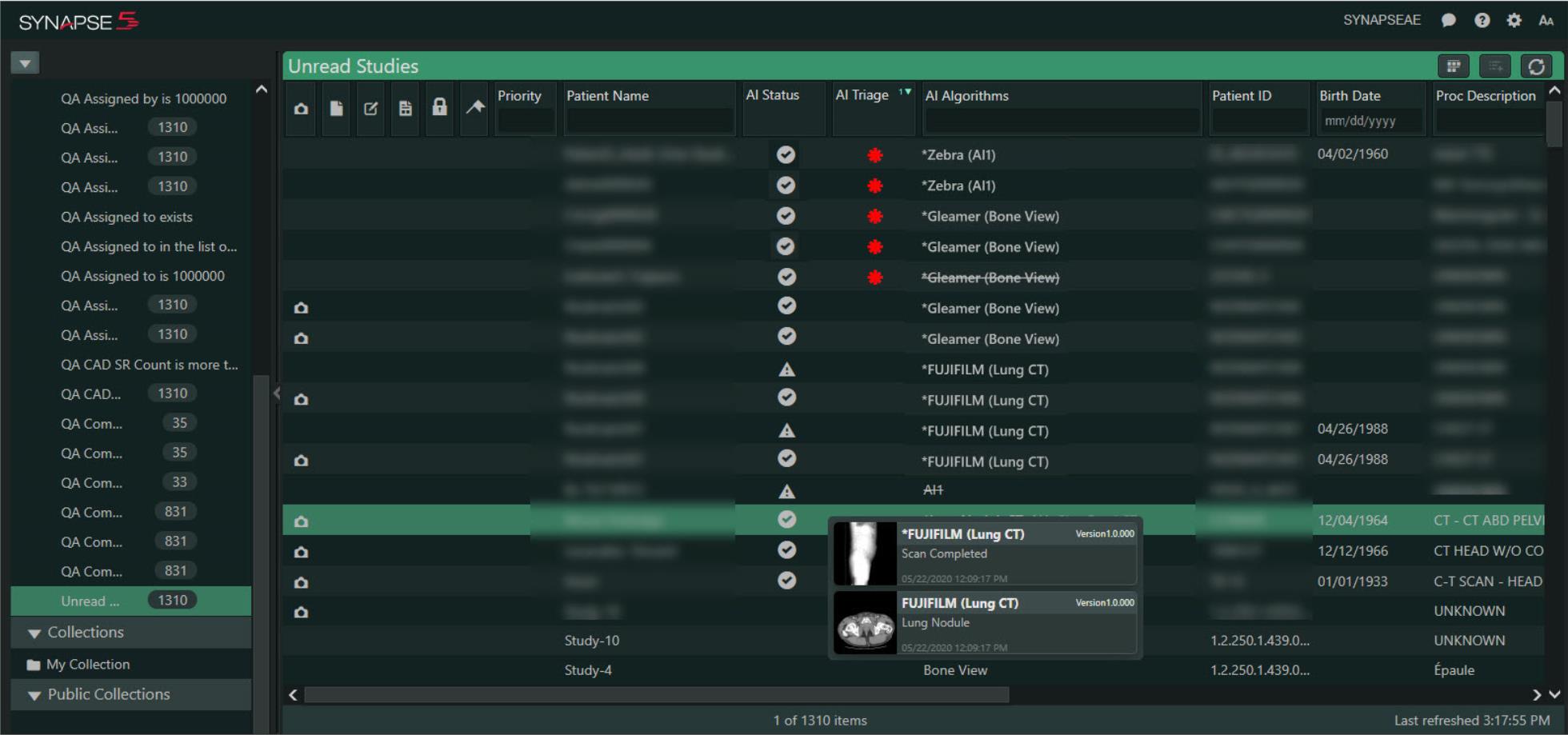Select the Unread folder with 1310 count

pos(131,601)
